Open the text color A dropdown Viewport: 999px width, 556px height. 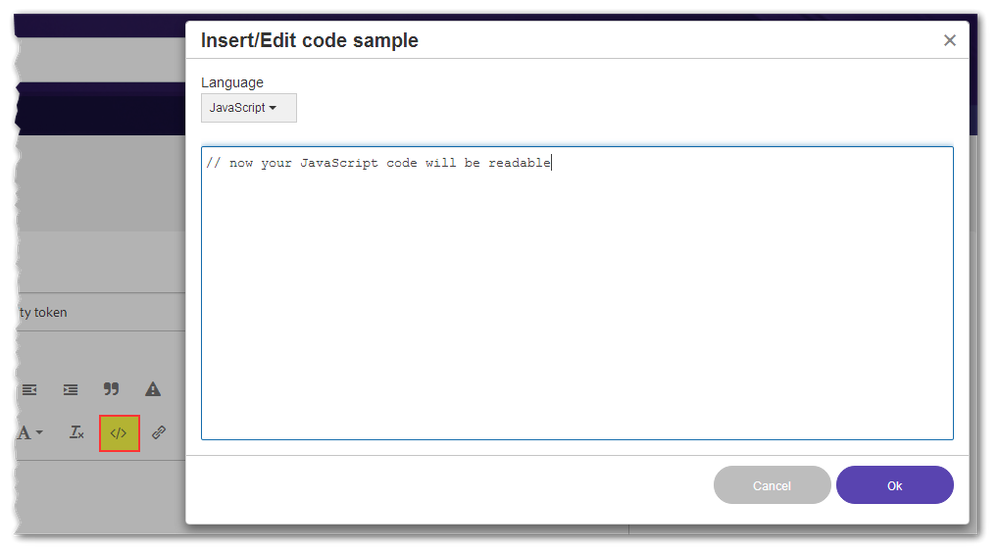pyautogui.click(x=30, y=433)
